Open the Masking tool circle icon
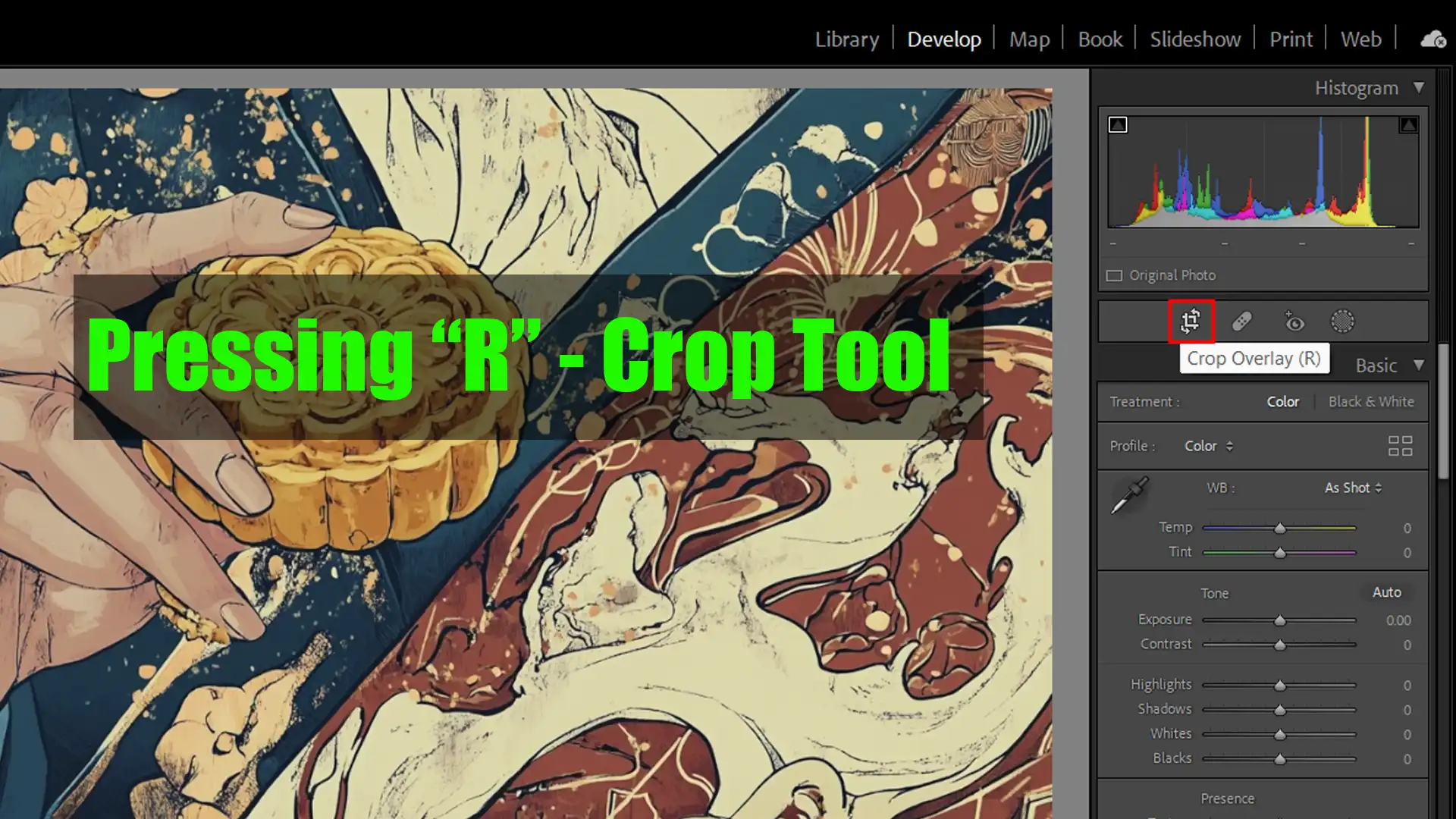 [1342, 322]
